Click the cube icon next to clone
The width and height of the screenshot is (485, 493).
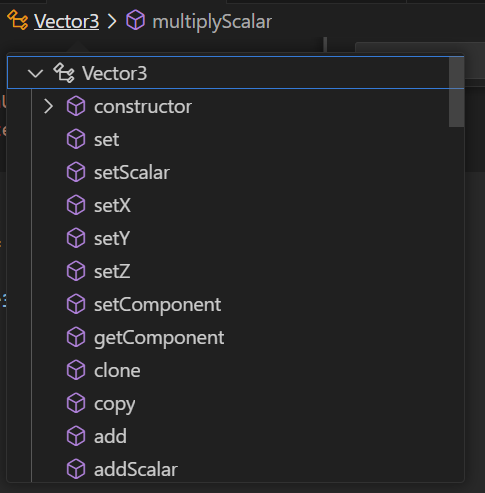76,370
